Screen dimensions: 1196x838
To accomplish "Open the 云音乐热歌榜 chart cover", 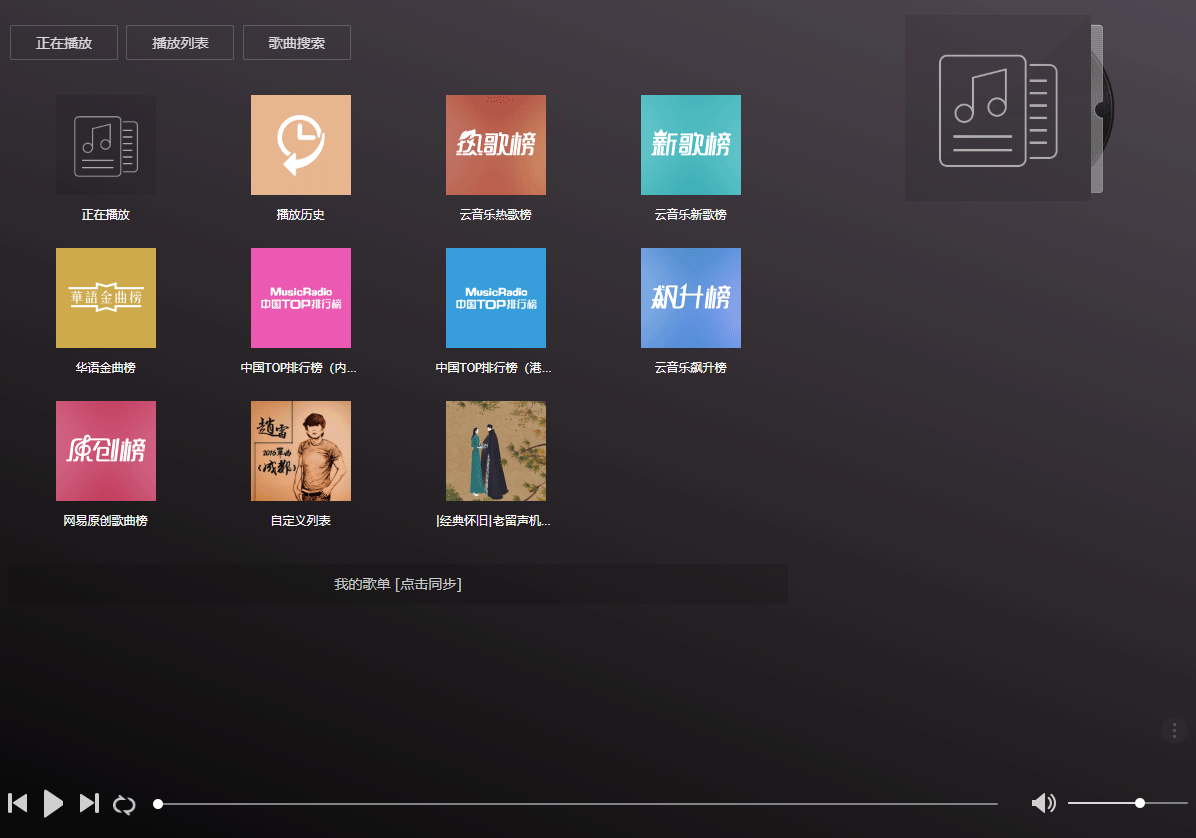I will pyautogui.click(x=496, y=145).
